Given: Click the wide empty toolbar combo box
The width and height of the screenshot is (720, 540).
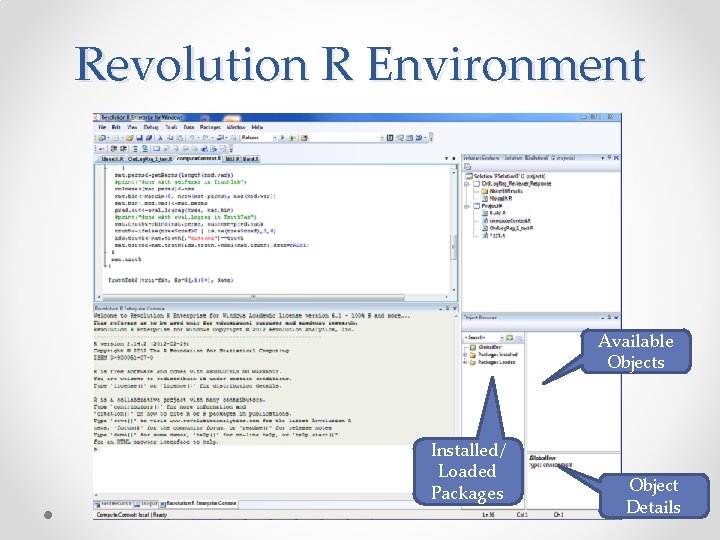Looking at the screenshot, I should point(346,138).
